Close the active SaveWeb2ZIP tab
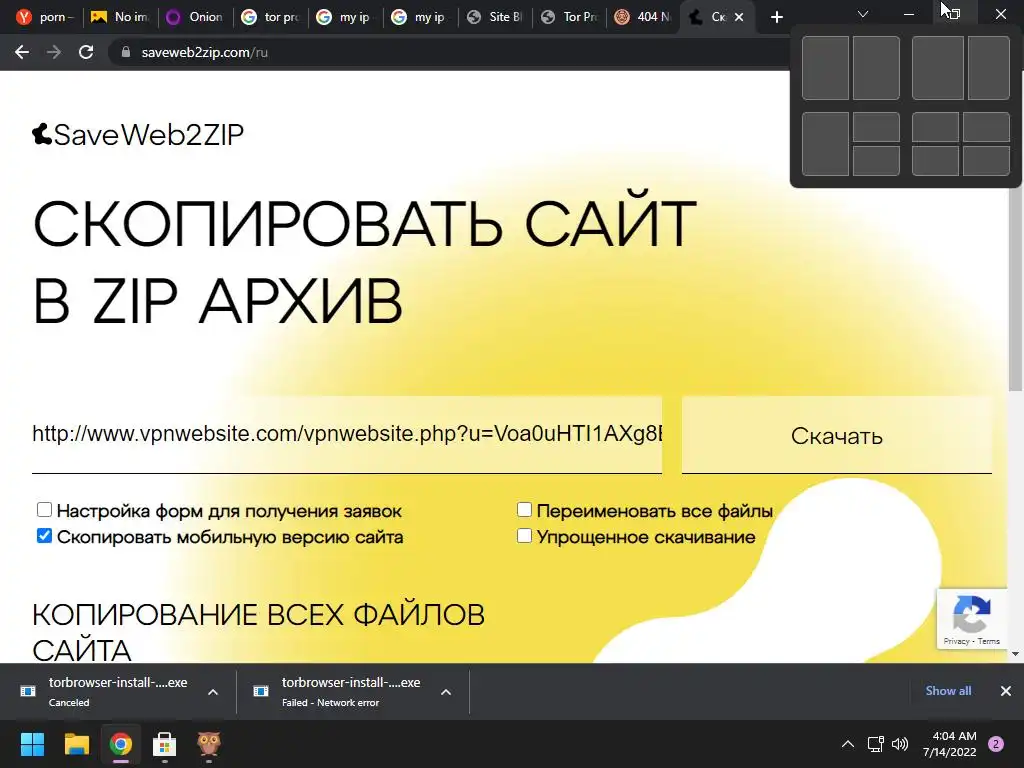Viewport: 1024px width, 768px height. point(739,17)
